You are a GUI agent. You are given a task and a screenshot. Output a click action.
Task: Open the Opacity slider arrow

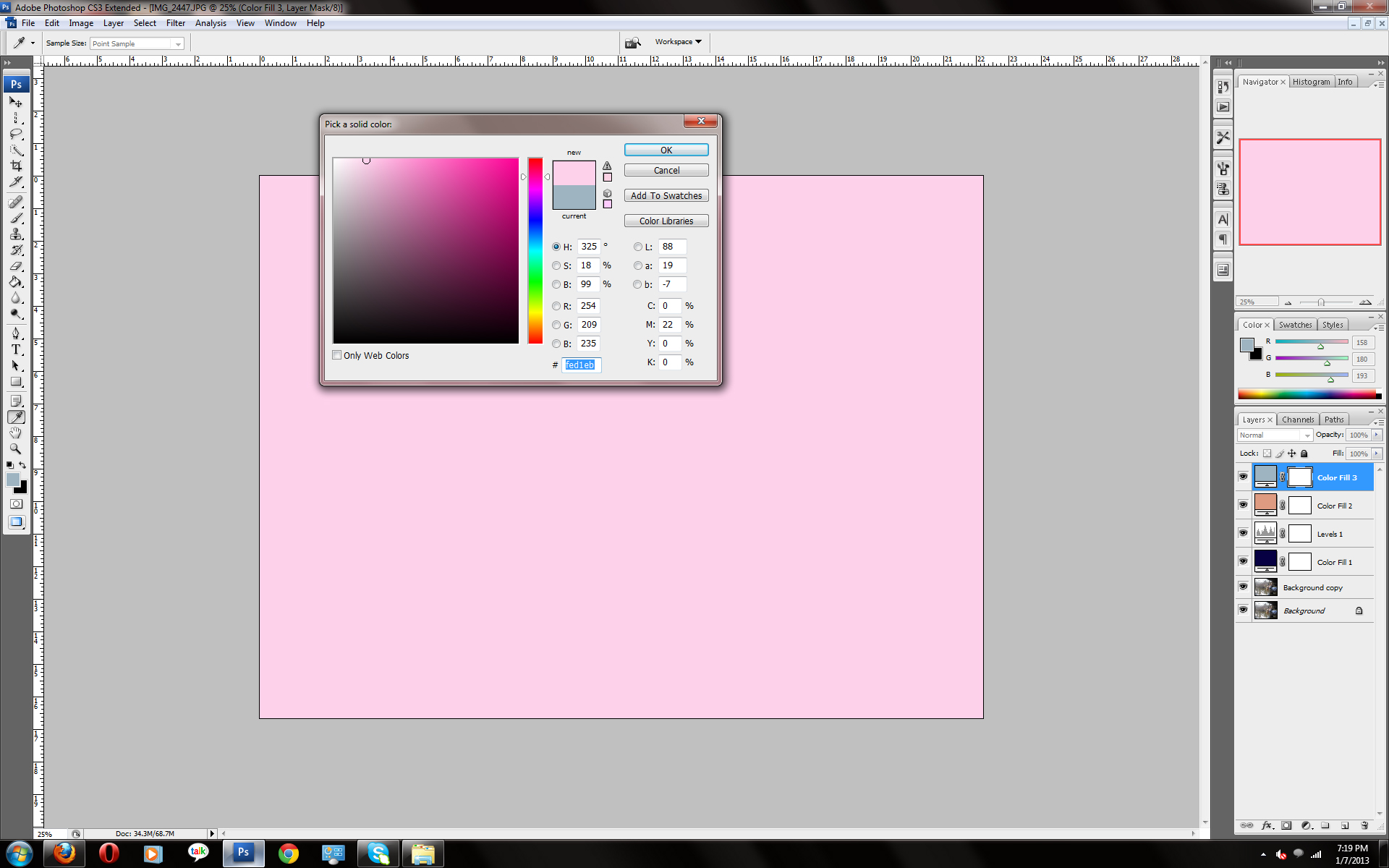pos(1377,435)
